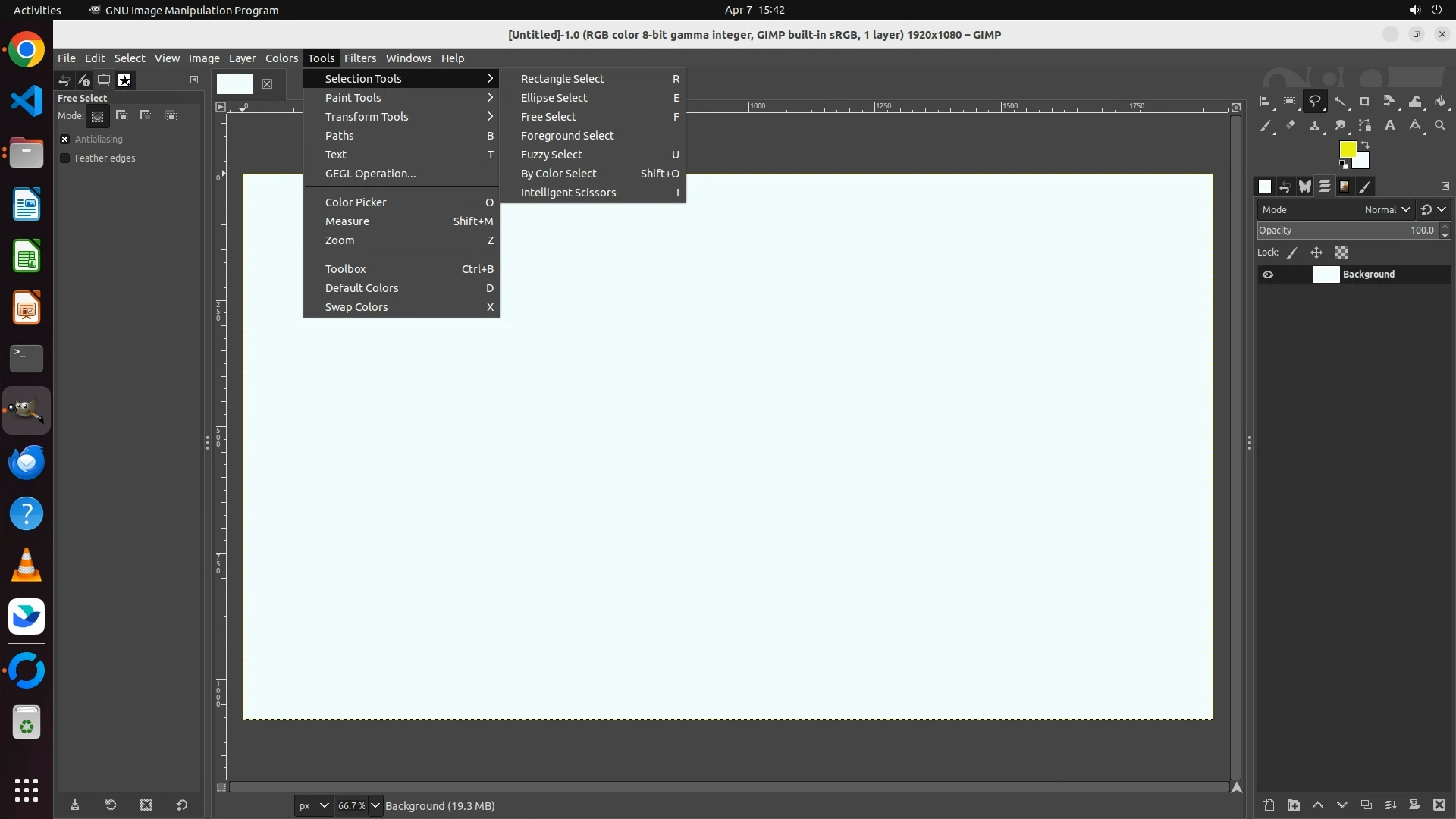The width and height of the screenshot is (1456, 819).
Task: Select the Bucket Fill tool icon
Action: click(1441, 102)
